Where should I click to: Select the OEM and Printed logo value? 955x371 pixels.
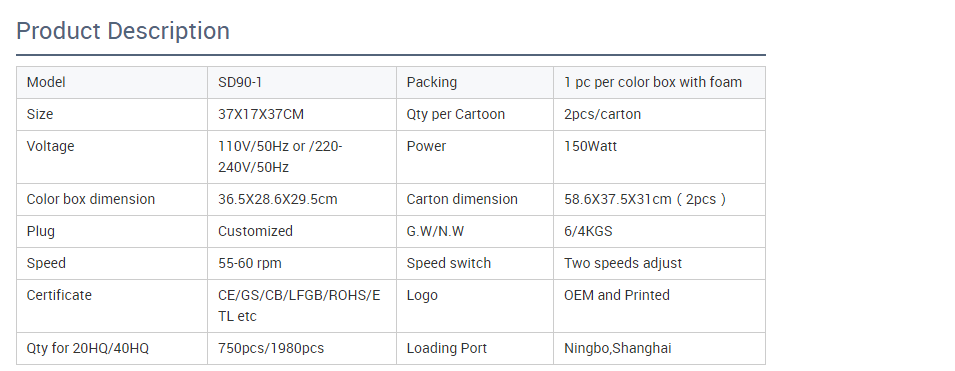(617, 295)
